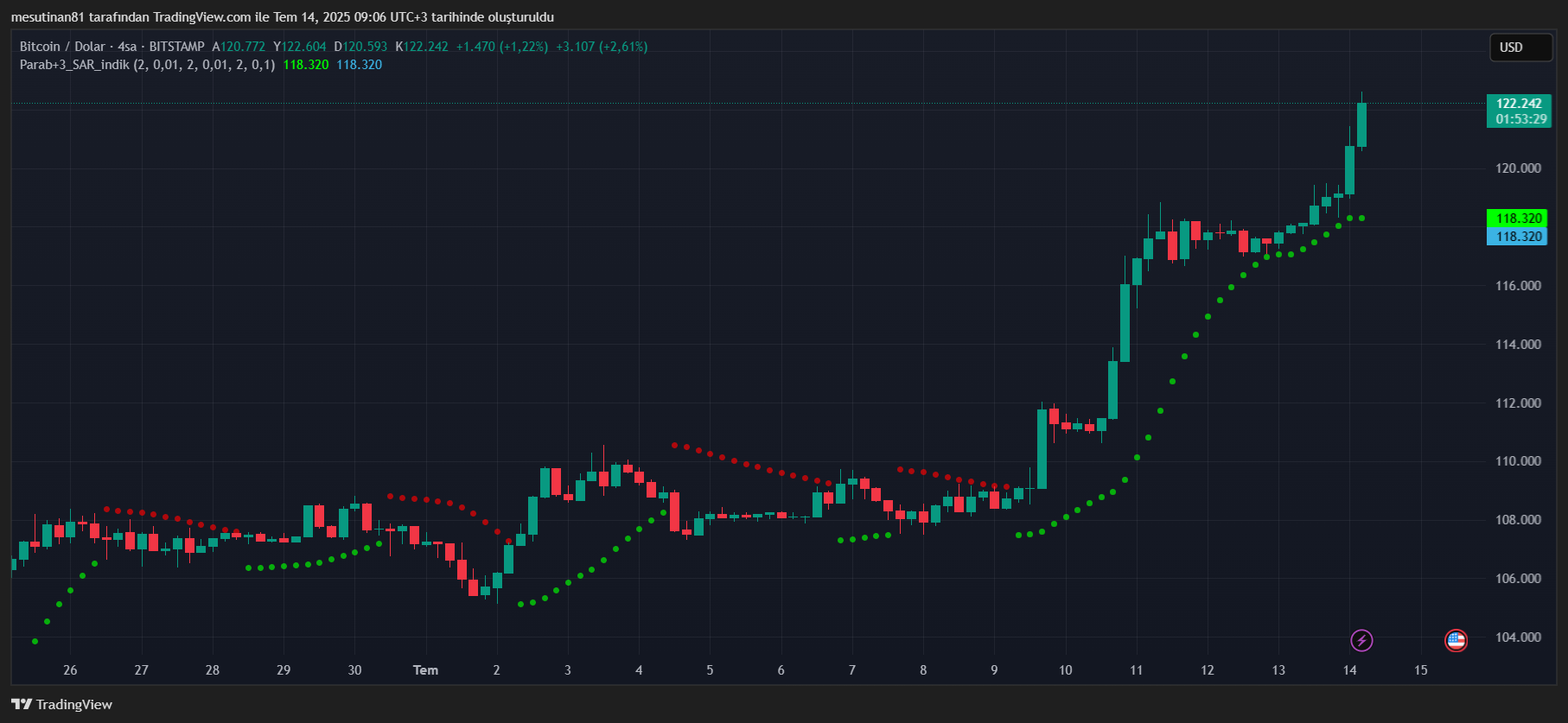The height and width of the screenshot is (723, 1568).
Task: Click the 114.000 price axis label
Action: click(1518, 345)
